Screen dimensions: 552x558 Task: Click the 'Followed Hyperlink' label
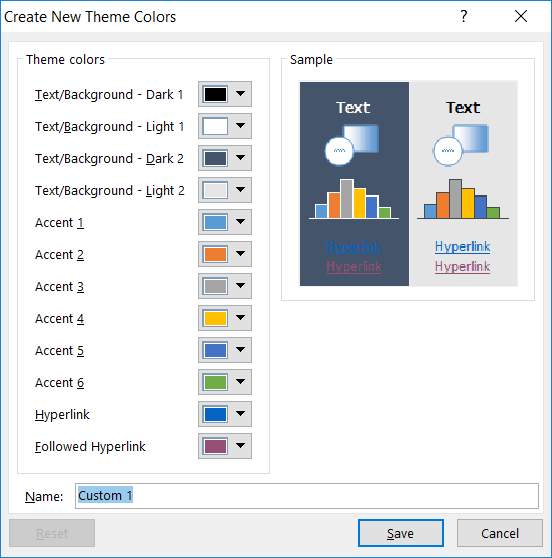point(90,447)
